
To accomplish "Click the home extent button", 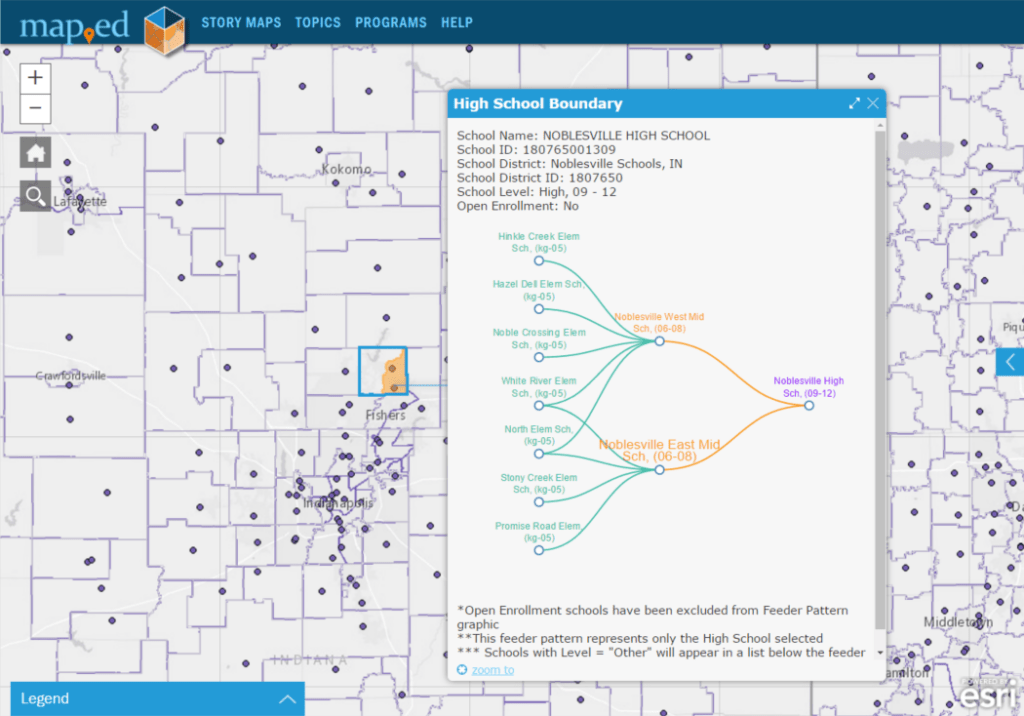I will tap(35, 153).
